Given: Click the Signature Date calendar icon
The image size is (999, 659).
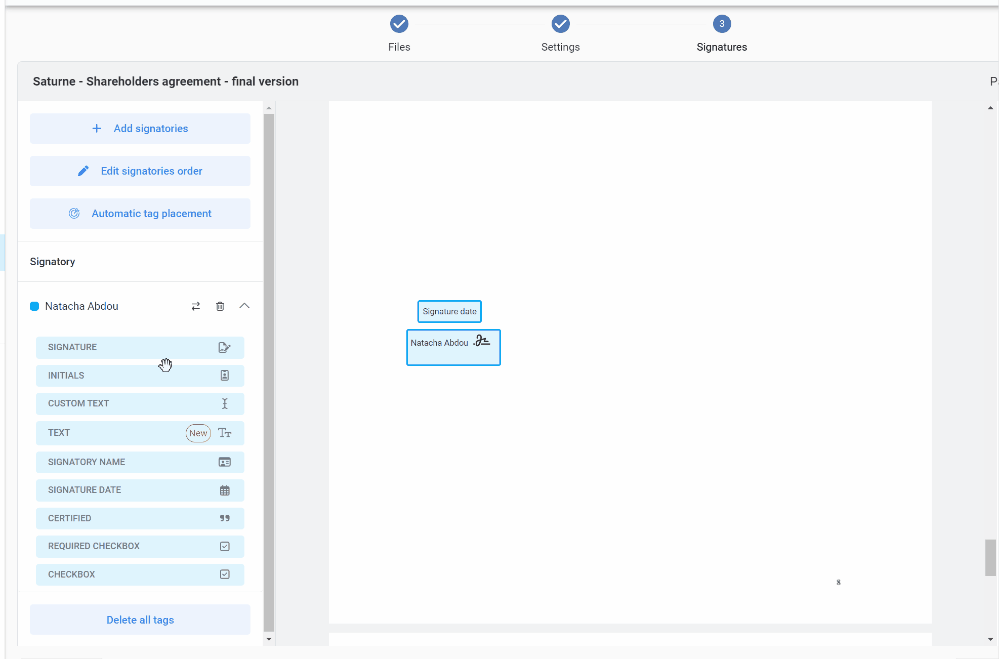Looking at the screenshot, I should point(224,490).
